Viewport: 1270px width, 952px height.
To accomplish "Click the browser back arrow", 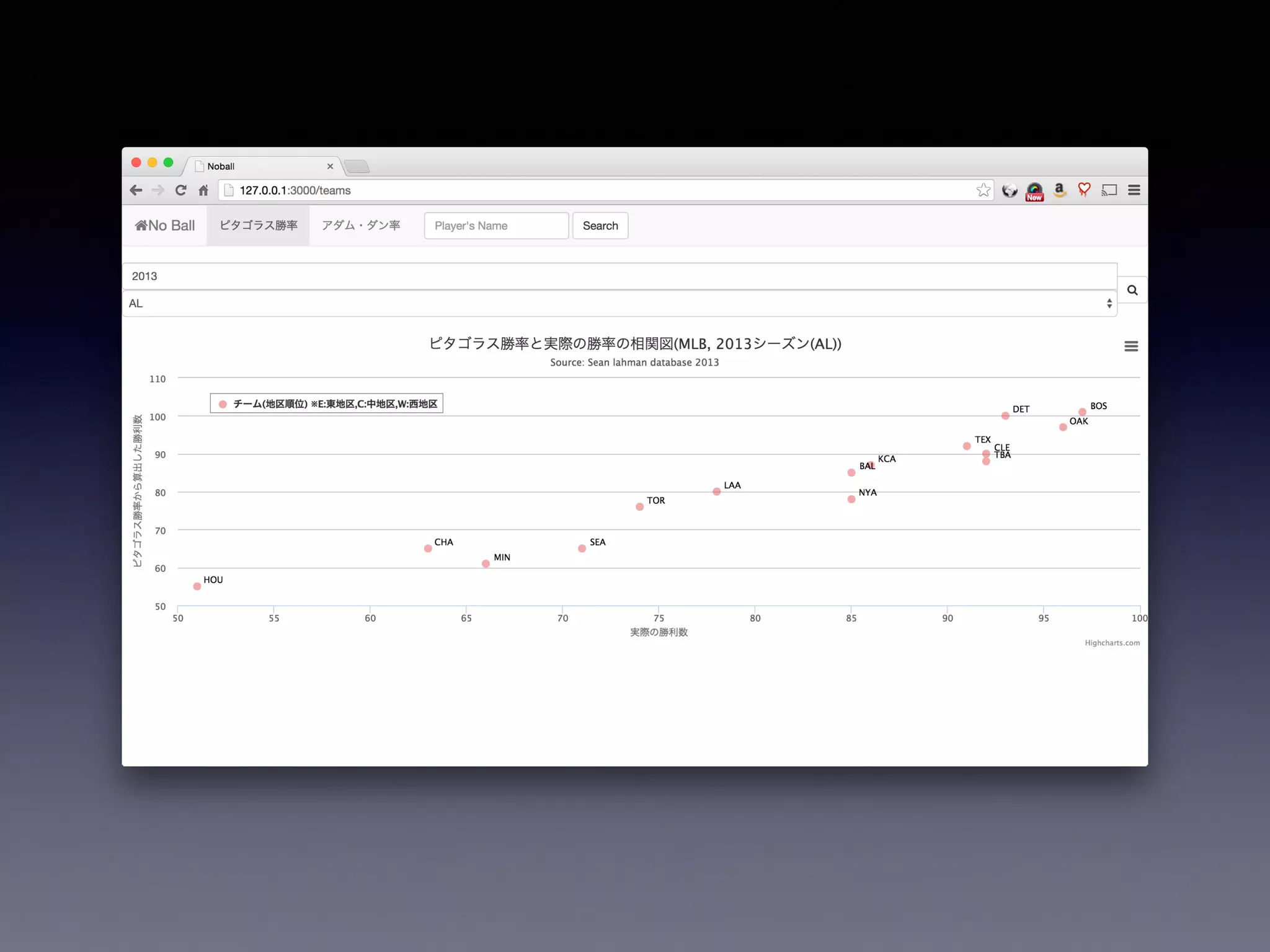I will [x=136, y=190].
